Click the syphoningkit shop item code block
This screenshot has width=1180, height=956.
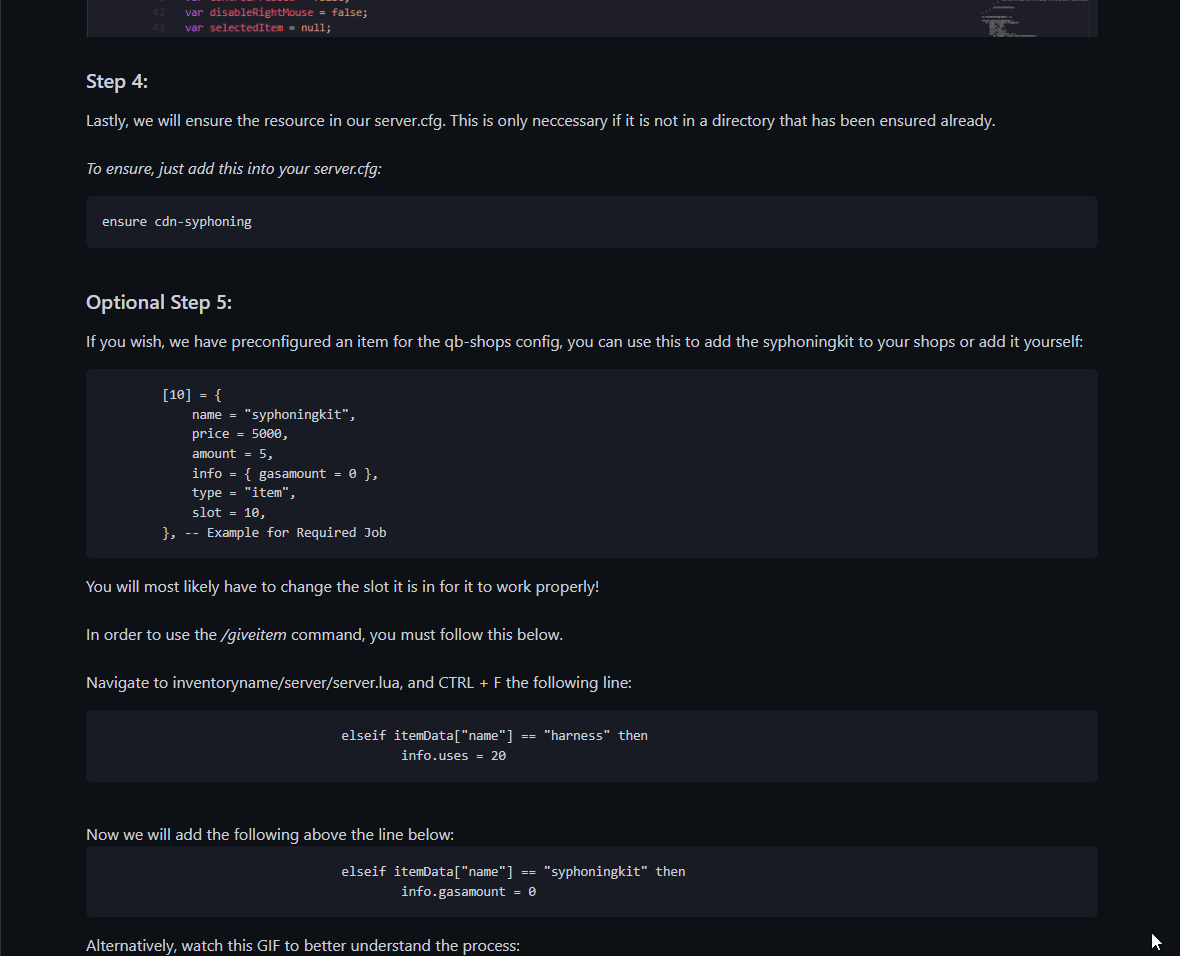(592, 464)
